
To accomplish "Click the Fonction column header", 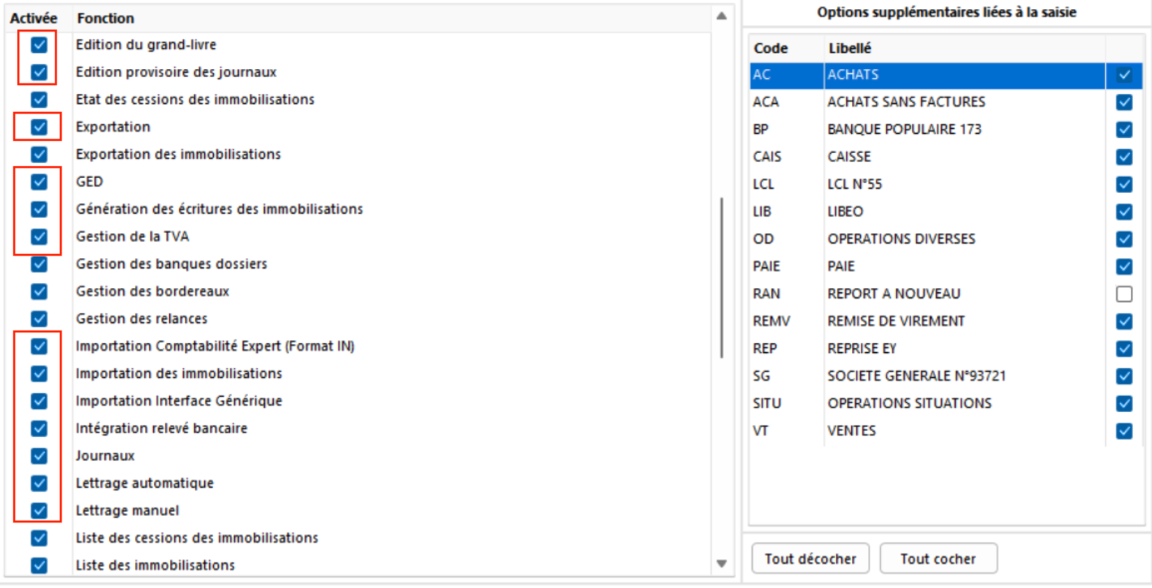I will click(105, 18).
